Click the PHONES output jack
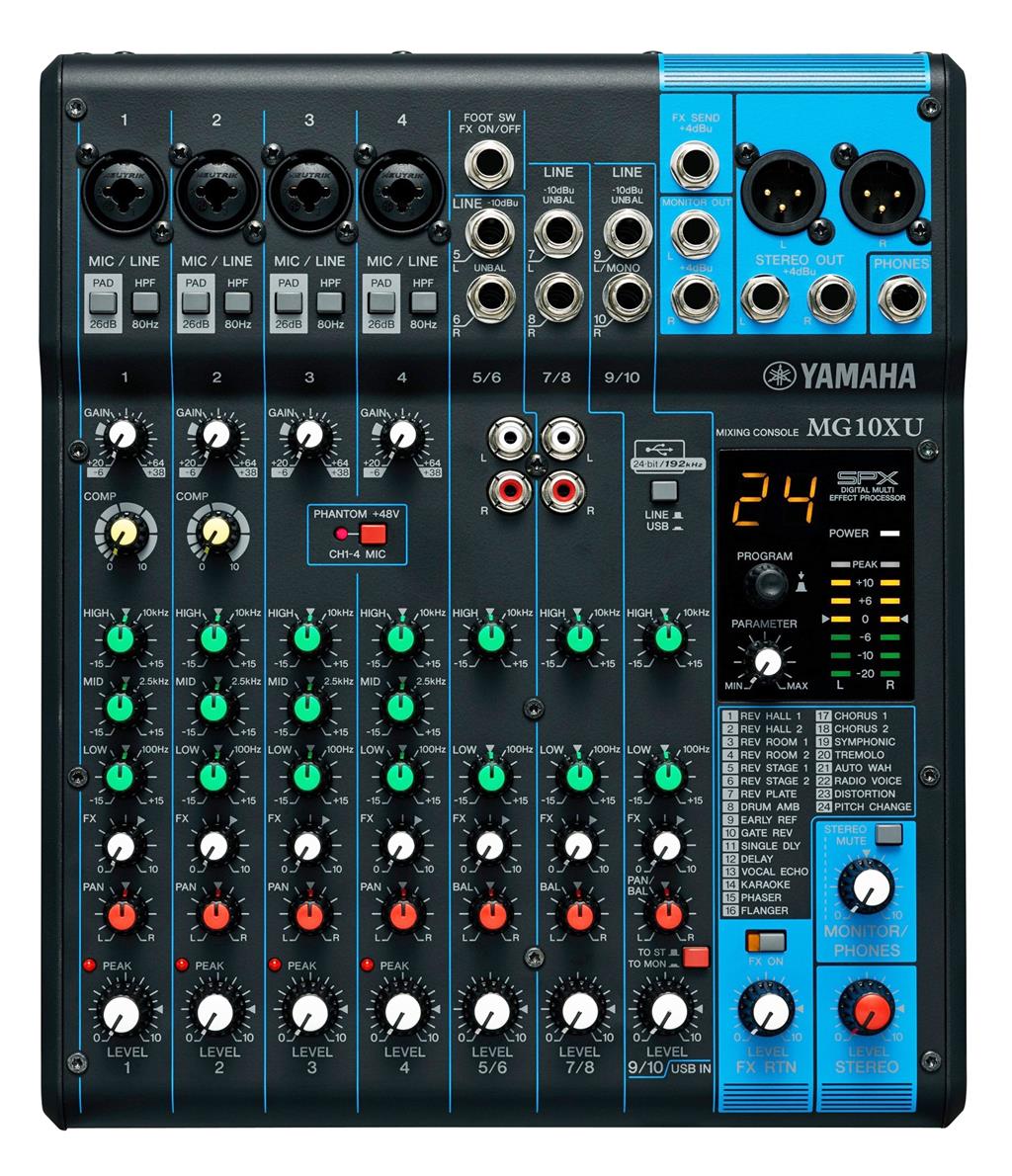Image resolution: width=1012 pixels, height=1176 pixels. point(901,298)
